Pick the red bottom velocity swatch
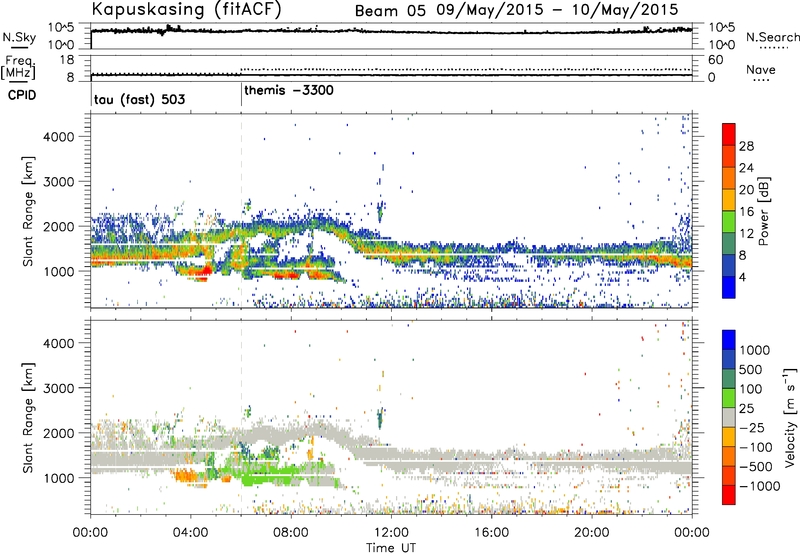This screenshot has height=554, width=800. [x=729, y=495]
